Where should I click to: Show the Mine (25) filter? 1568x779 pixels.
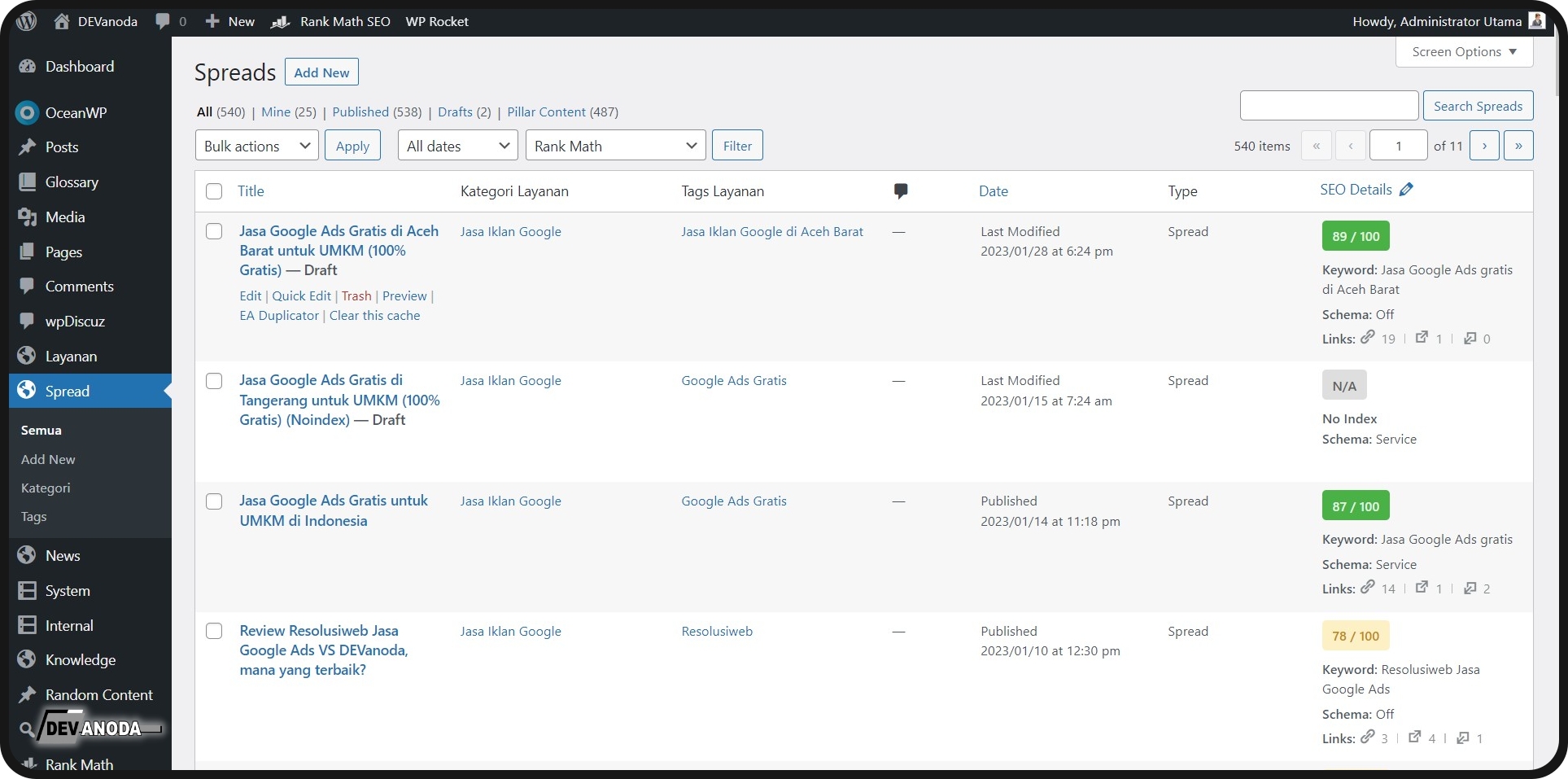click(x=289, y=112)
